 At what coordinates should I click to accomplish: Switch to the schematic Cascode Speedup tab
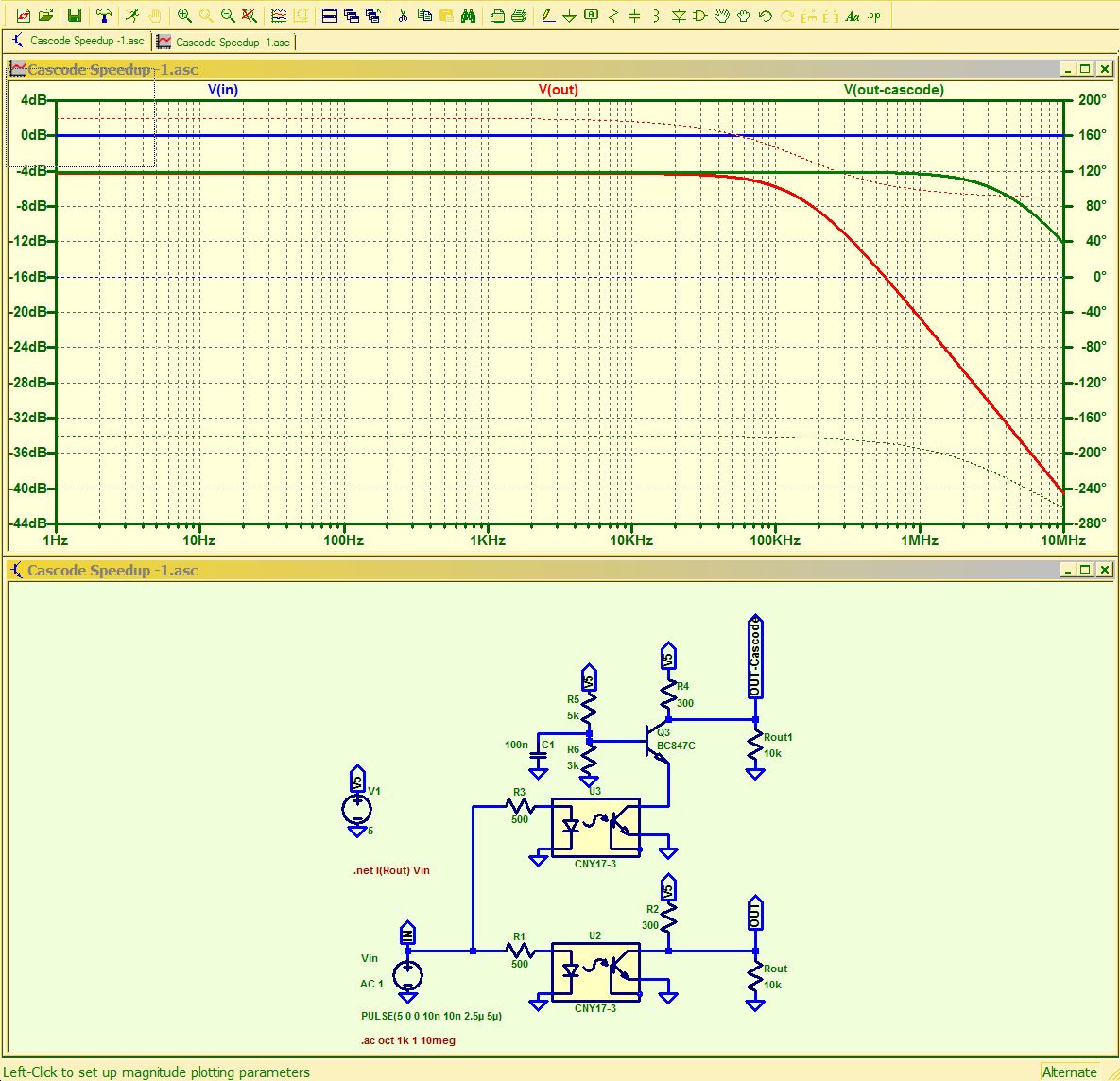point(78,42)
